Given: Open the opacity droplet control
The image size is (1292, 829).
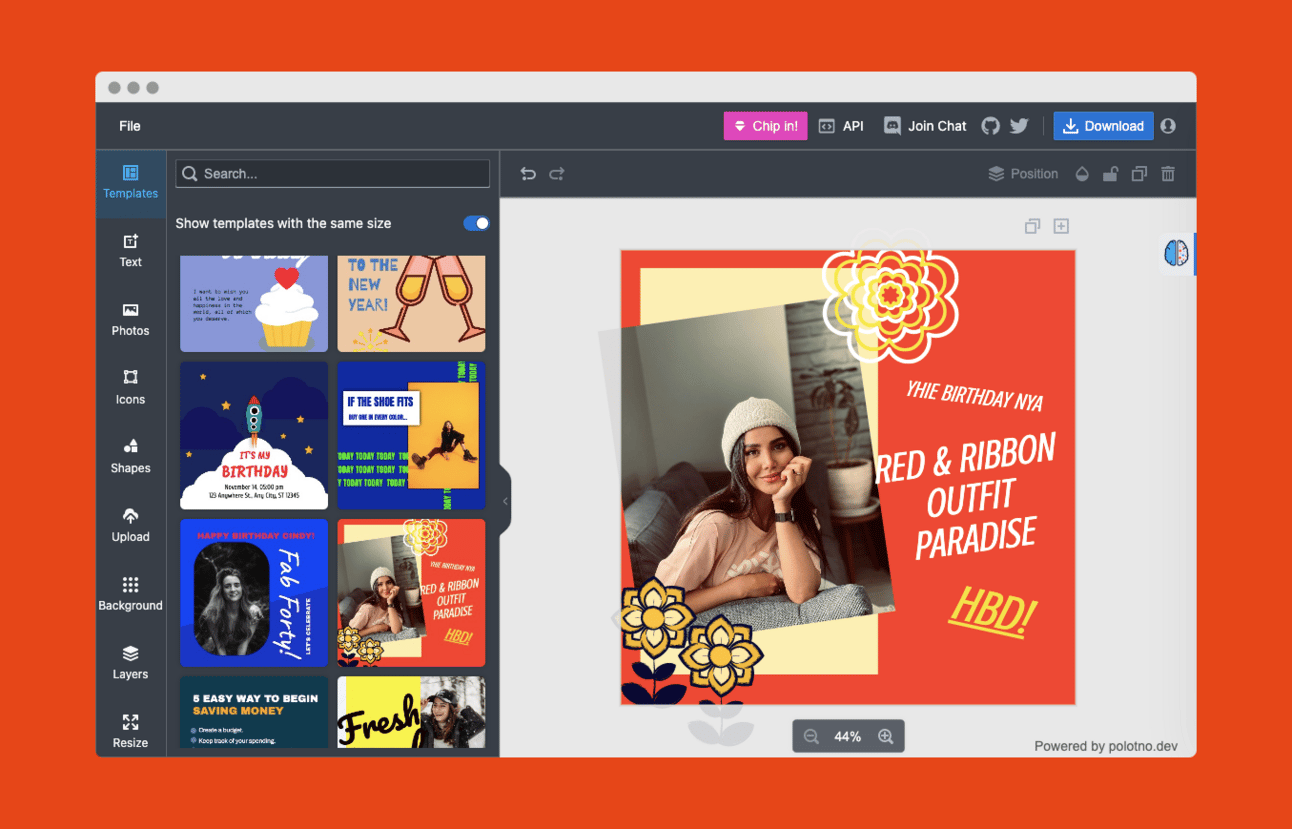Looking at the screenshot, I should pos(1082,174).
